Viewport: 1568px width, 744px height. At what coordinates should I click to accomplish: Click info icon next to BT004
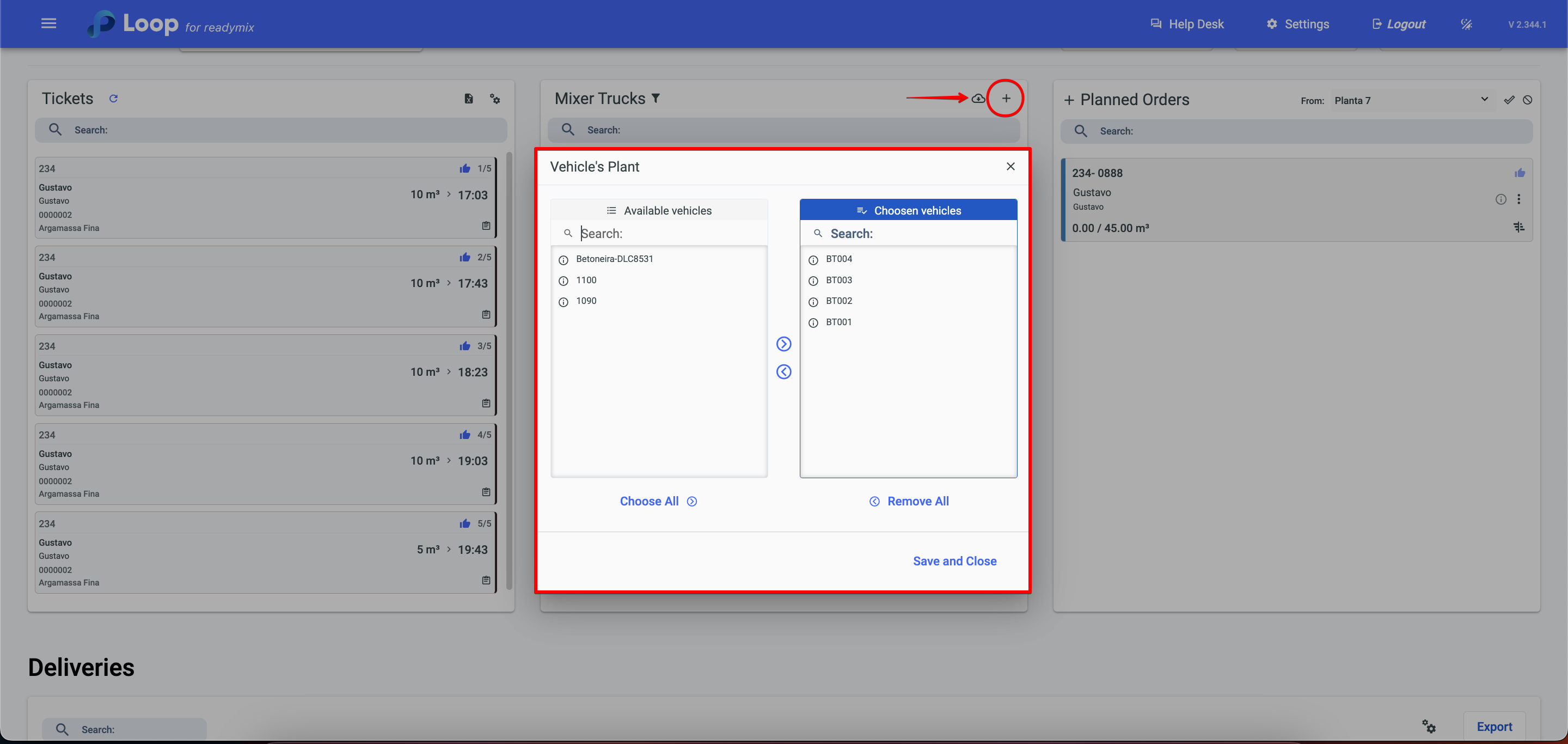pyautogui.click(x=813, y=260)
